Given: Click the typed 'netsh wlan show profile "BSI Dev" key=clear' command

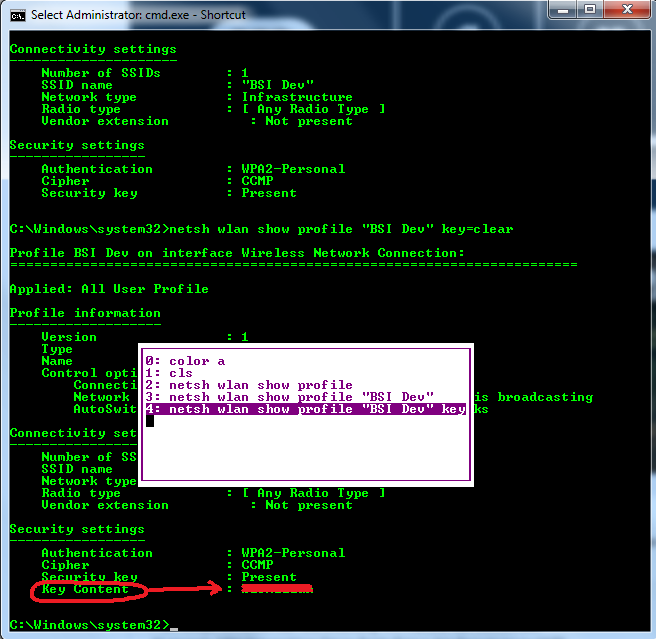Looking at the screenshot, I should click(341, 229).
